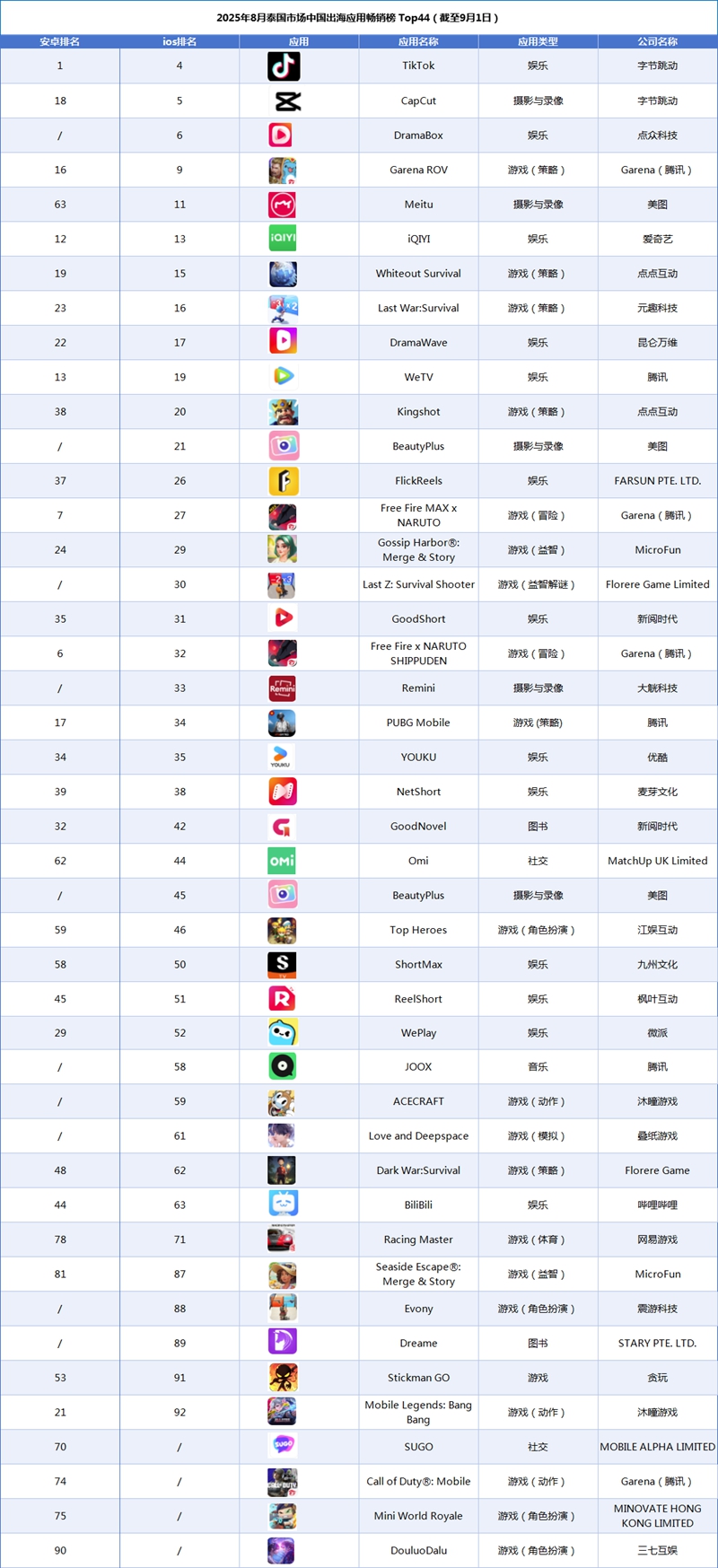Click the green Omi icon
The width and height of the screenshot is (718, 1568).
click(x=282, y=861)
